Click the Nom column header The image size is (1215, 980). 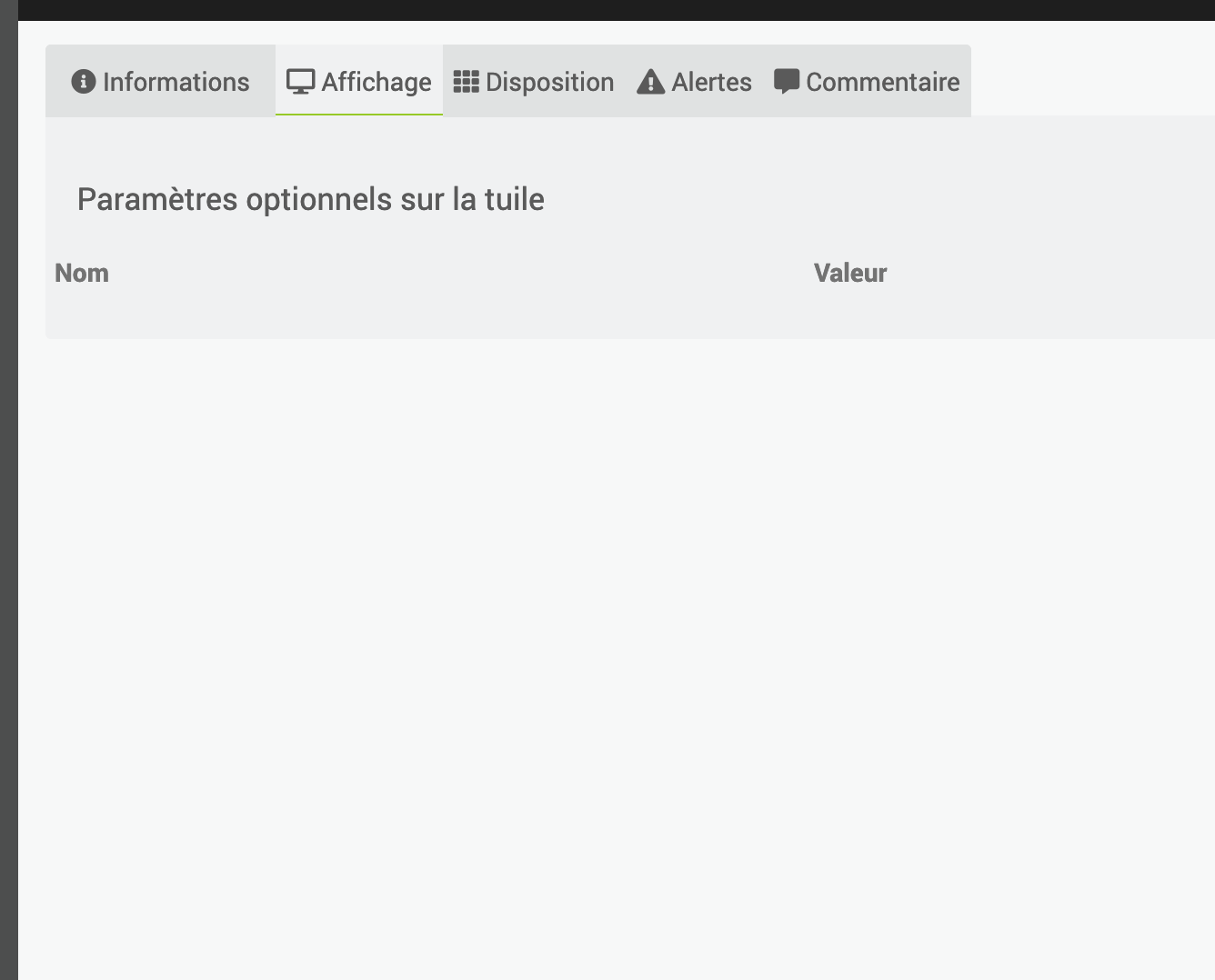point(82,273)
